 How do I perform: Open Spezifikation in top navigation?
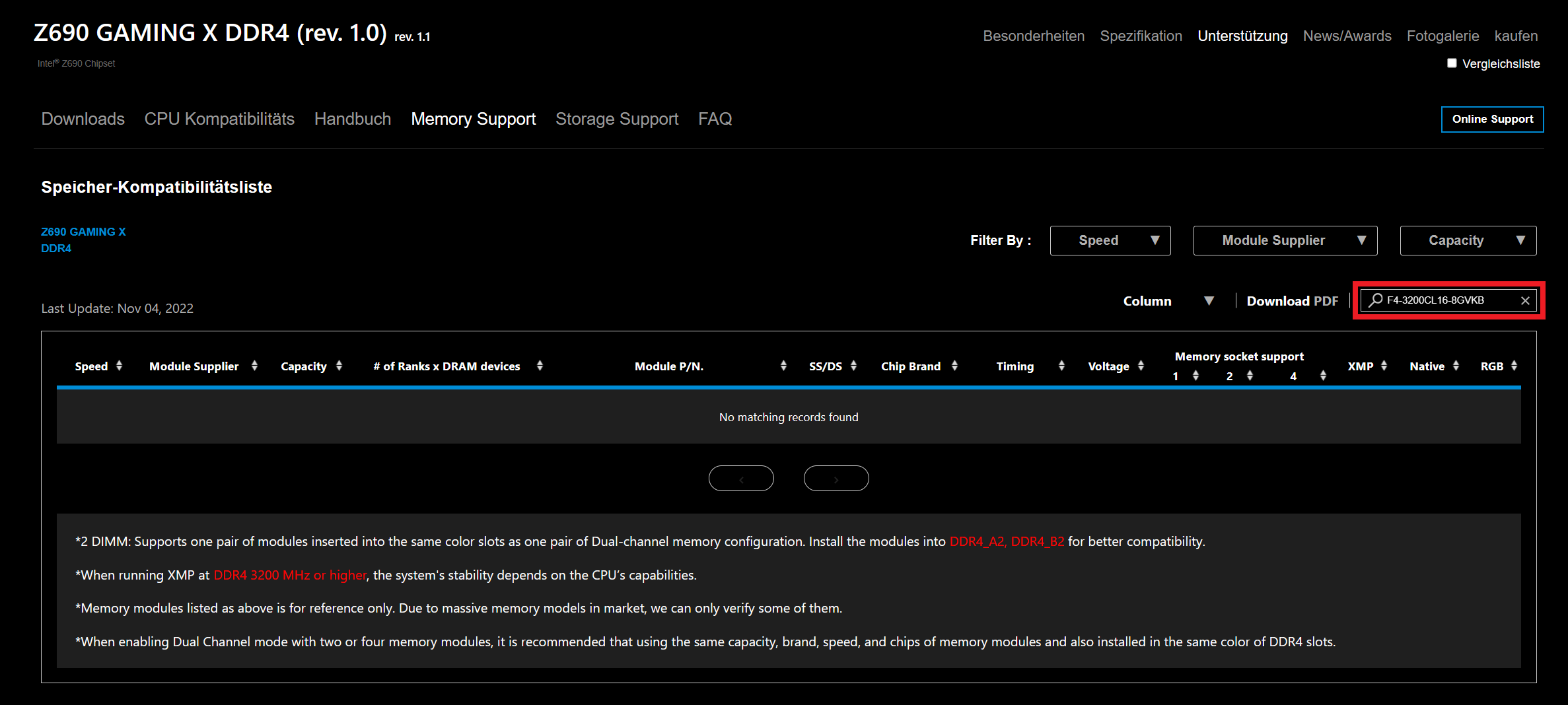click(x=1141, y=36)
